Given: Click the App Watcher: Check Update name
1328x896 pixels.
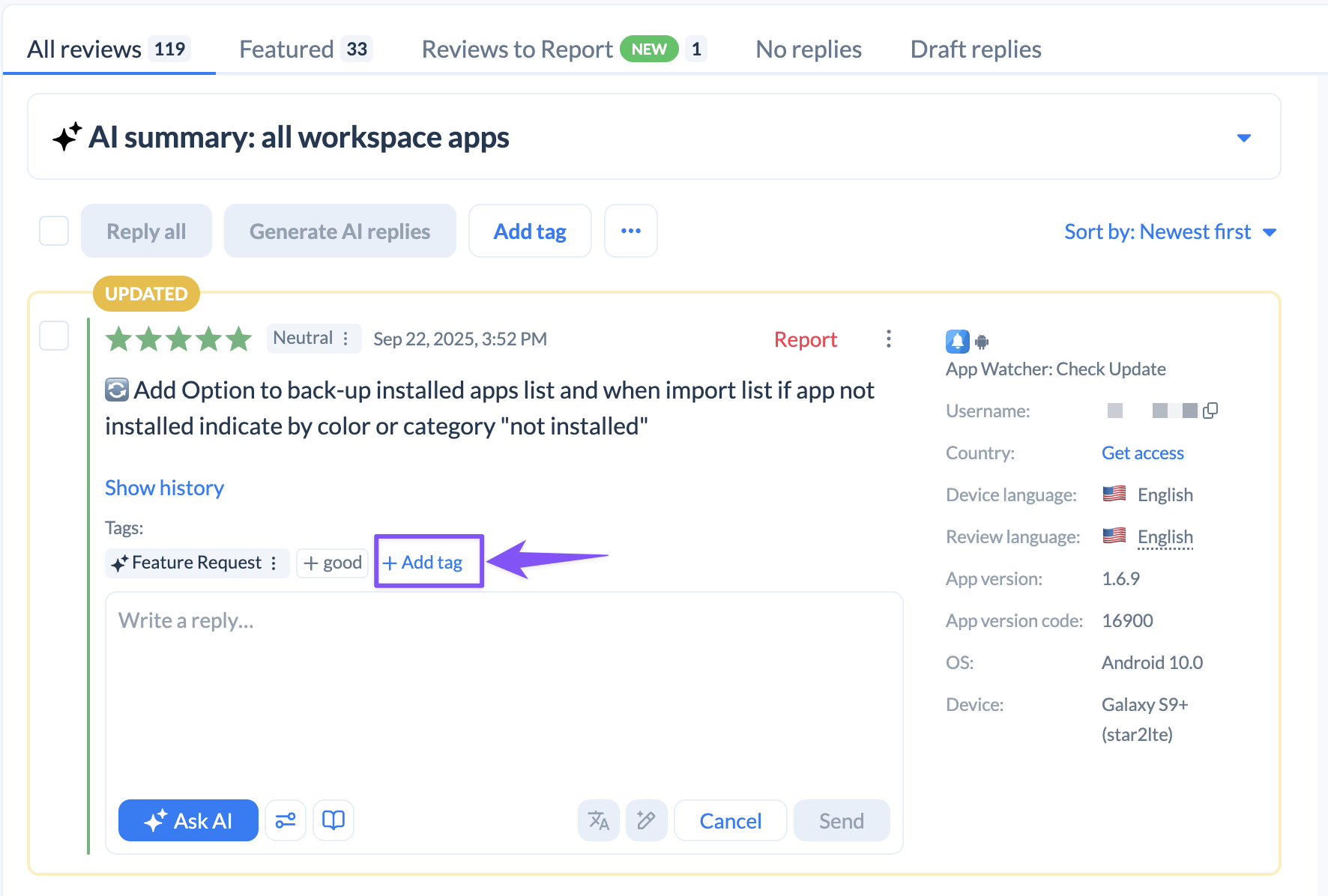Looking at the screenshot, I should 1055,369.
